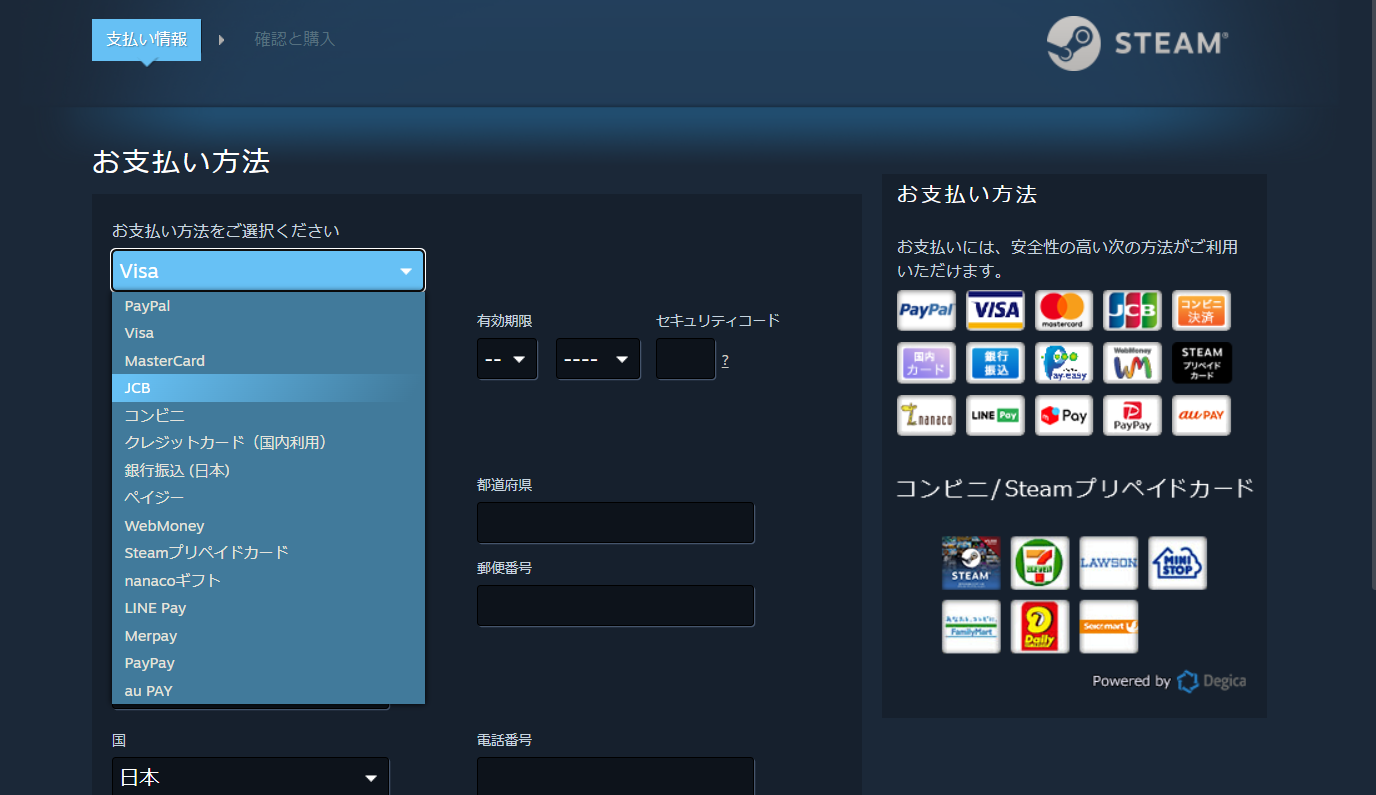Click the 郵便番号 input field

615,605
